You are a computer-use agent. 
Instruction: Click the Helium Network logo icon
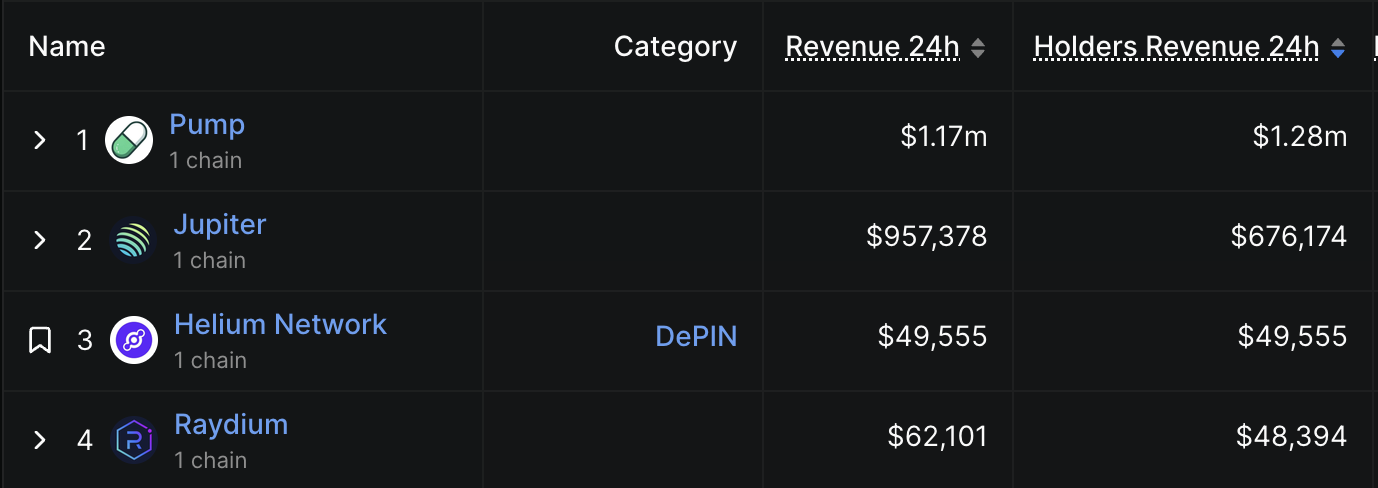[x=134, y=340]
